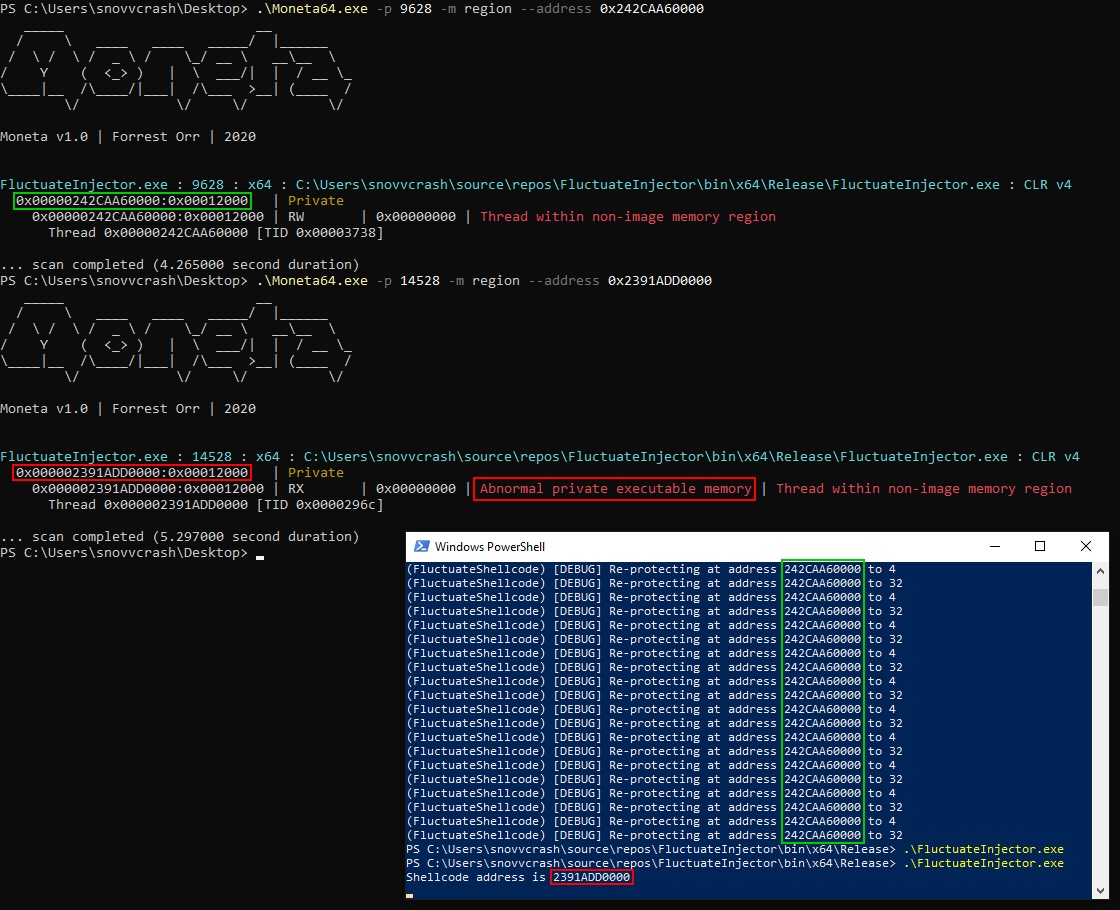This screenshot has width=1120, height=910.
Task: Close the Windows PowerShell window
Action: pyautogui.click(x=1086, y=546)
